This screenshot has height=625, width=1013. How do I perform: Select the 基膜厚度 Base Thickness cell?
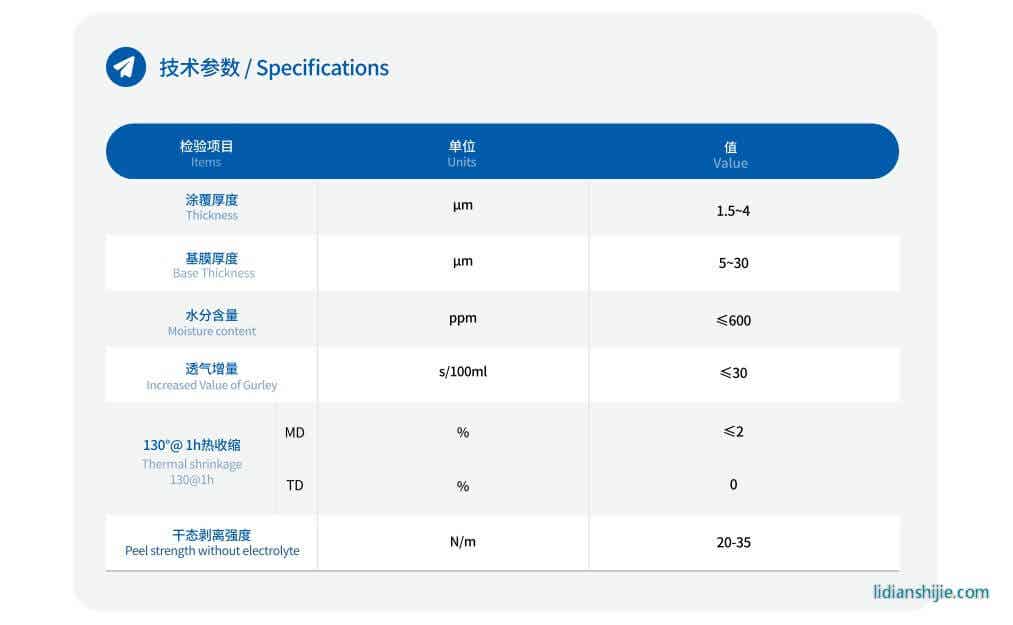pyautogui.click(x=211, y=263)
